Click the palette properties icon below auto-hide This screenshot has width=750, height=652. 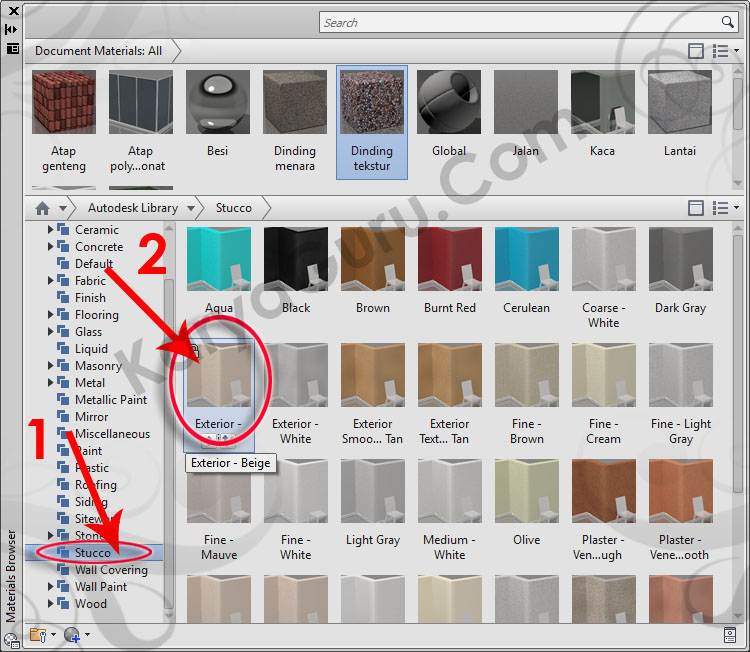click(12, 48)
